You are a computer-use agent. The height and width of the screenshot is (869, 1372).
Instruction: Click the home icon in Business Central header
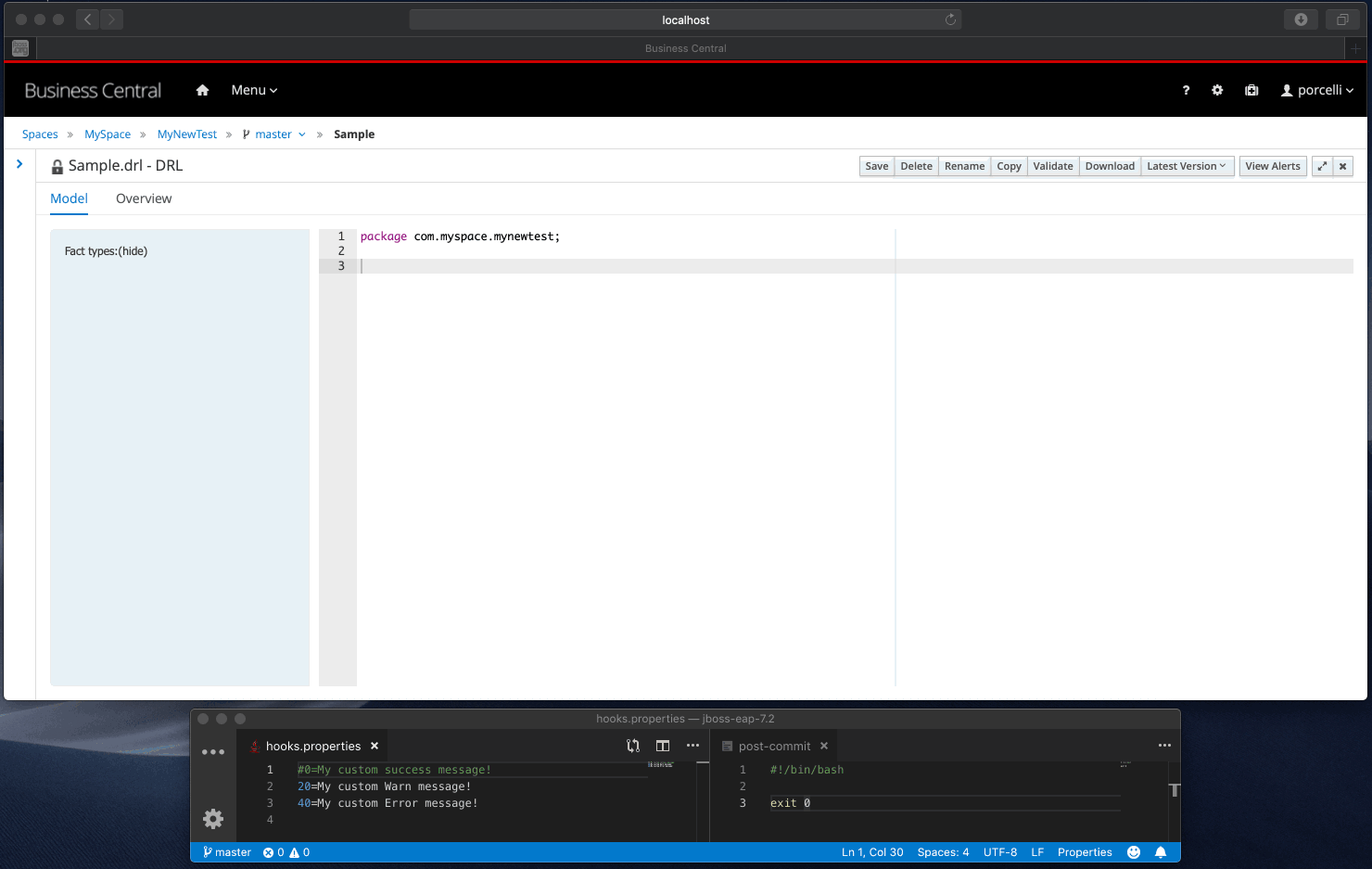tap(202, 90)
